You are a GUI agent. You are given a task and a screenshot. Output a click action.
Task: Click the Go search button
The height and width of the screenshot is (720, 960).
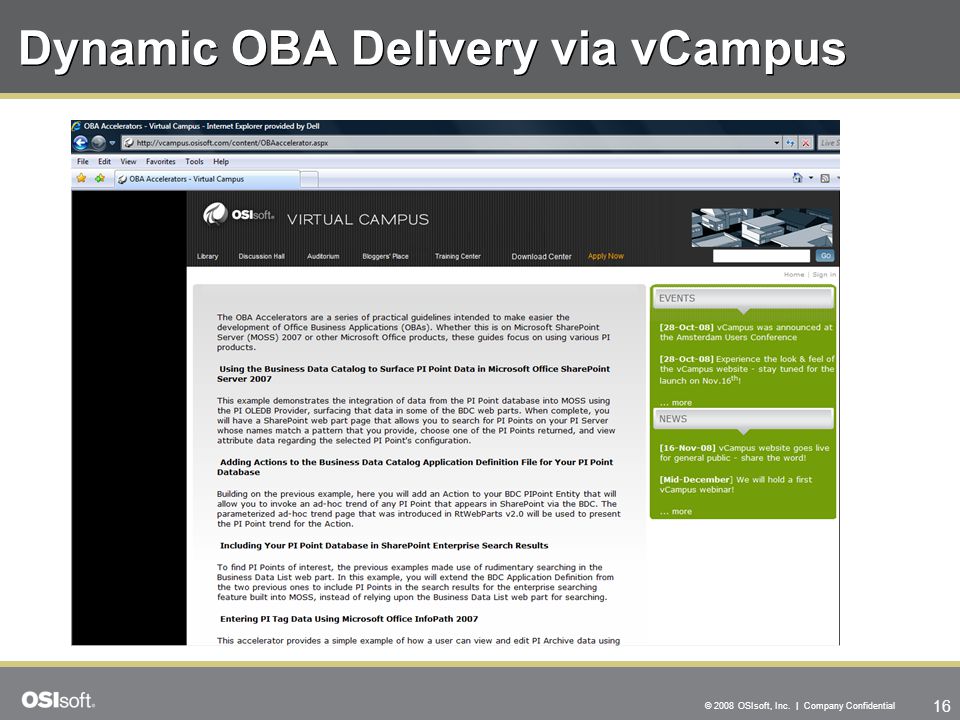pyautogui.click(x=825, y=256)
